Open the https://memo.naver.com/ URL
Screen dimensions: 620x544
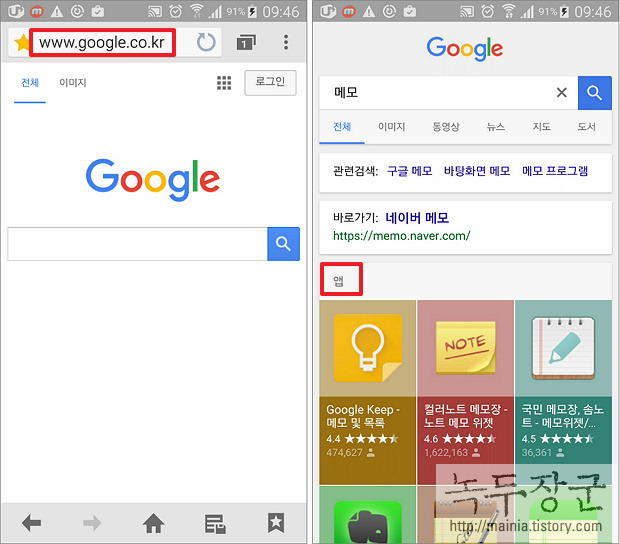401,236
